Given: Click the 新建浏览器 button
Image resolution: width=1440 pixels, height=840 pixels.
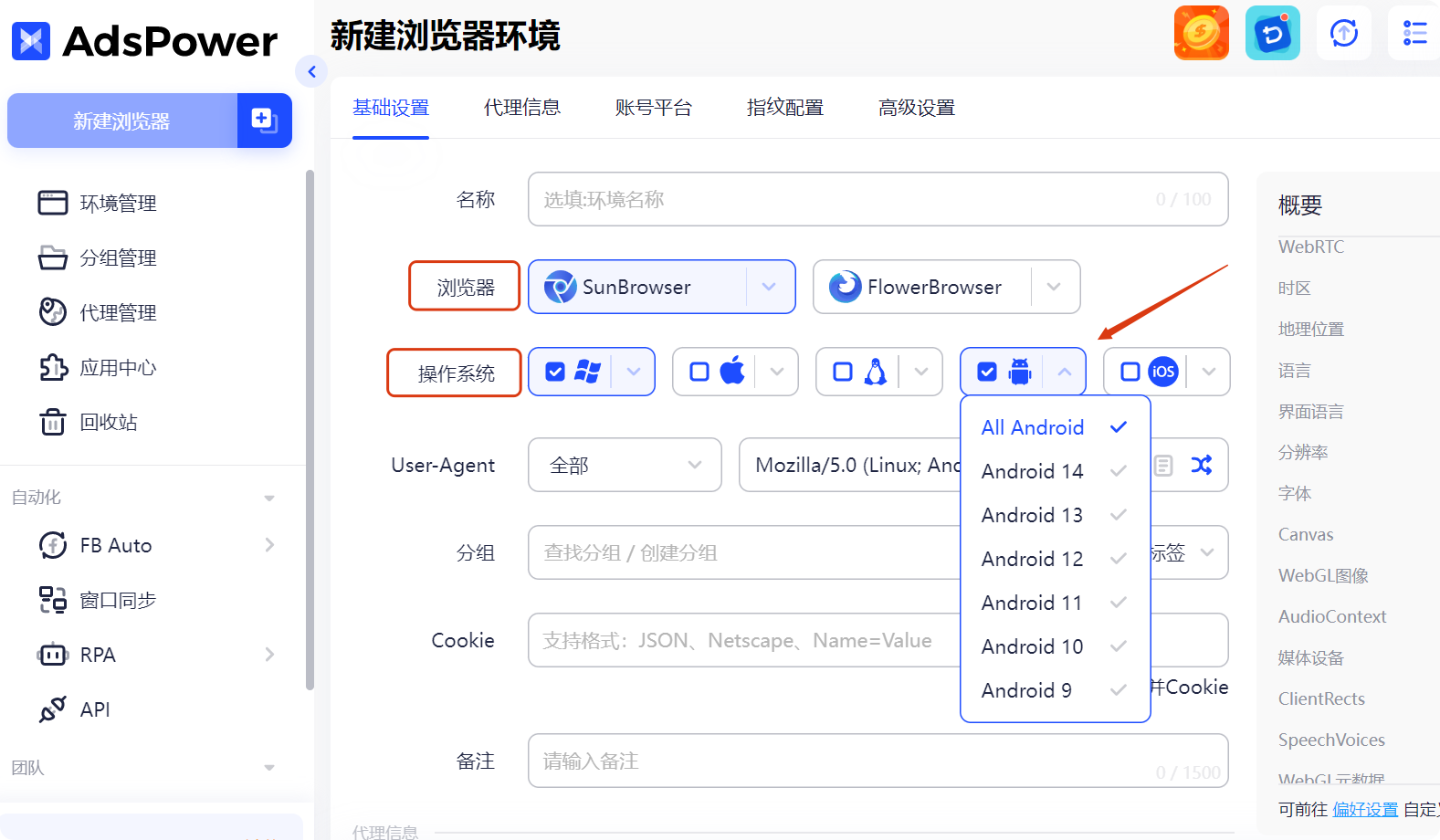Looking at the screenshot, I should [122, 121].
